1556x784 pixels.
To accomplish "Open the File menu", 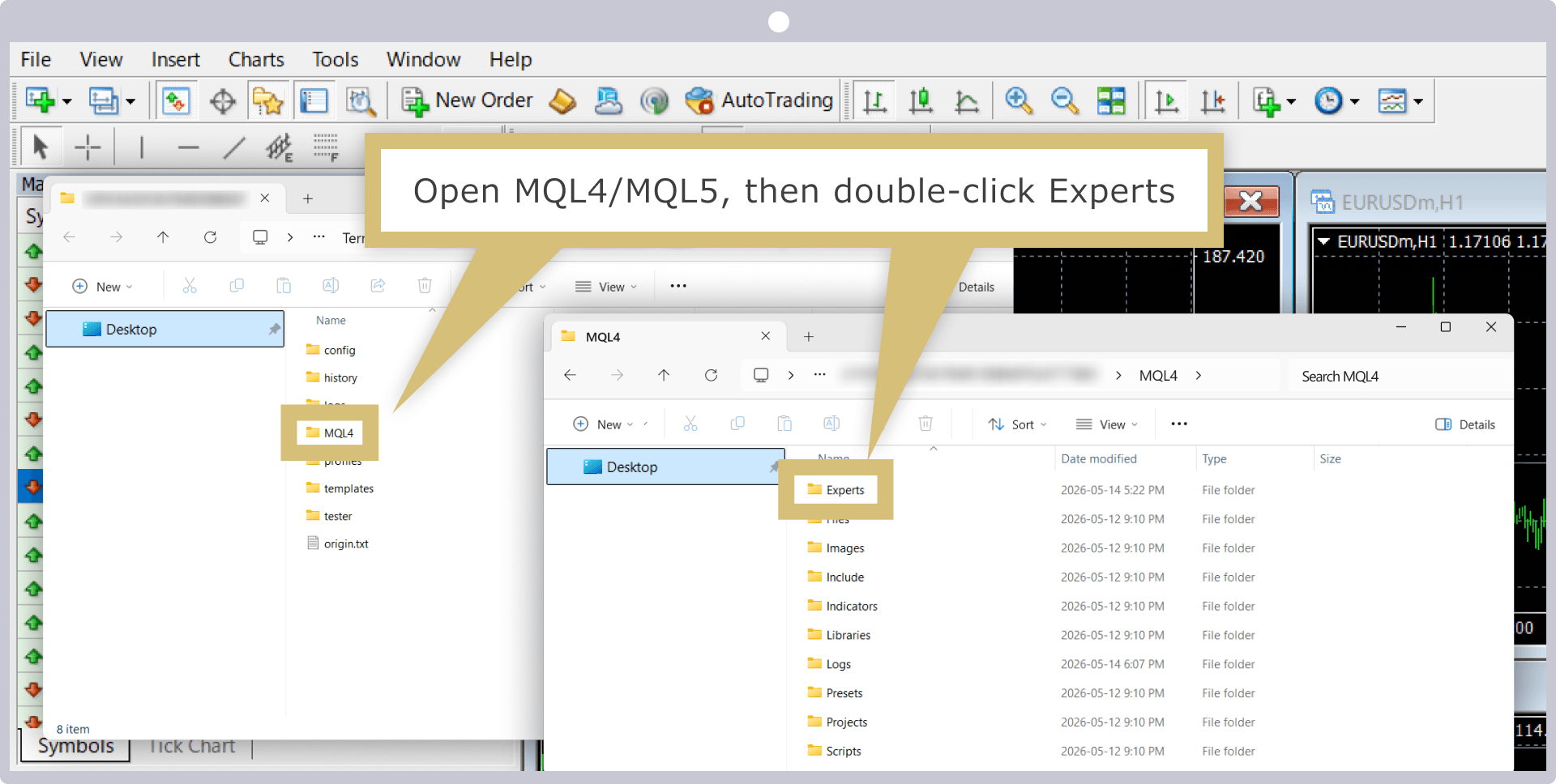I will pos(36,60).
